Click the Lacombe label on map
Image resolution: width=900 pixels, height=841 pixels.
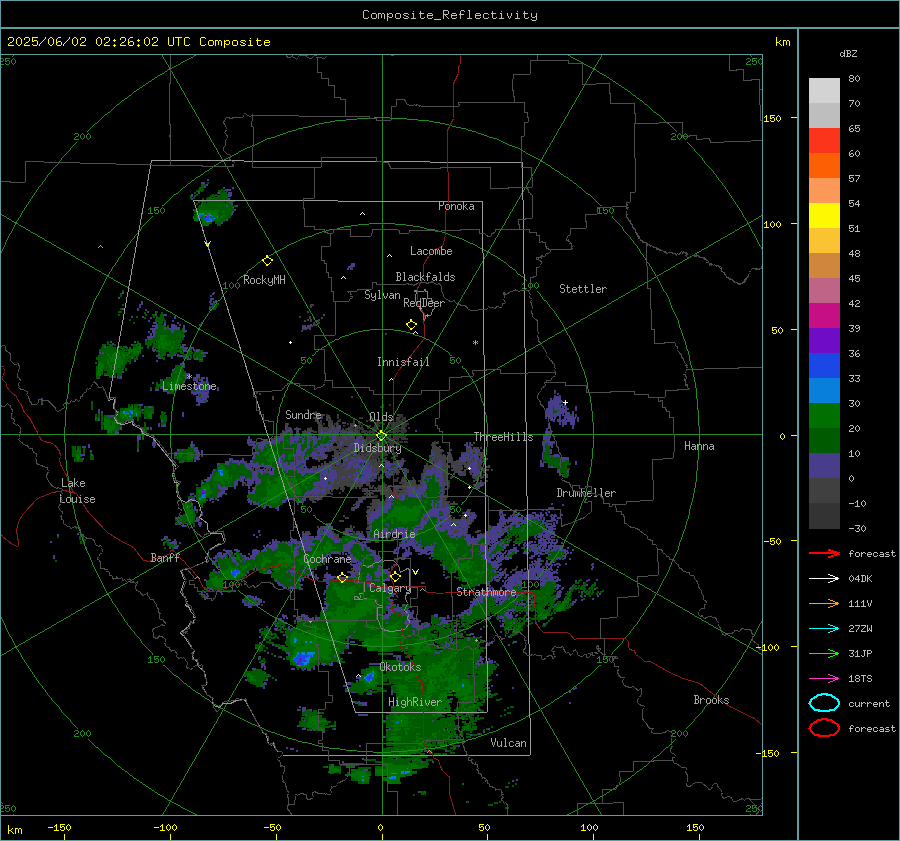point(431,251)
